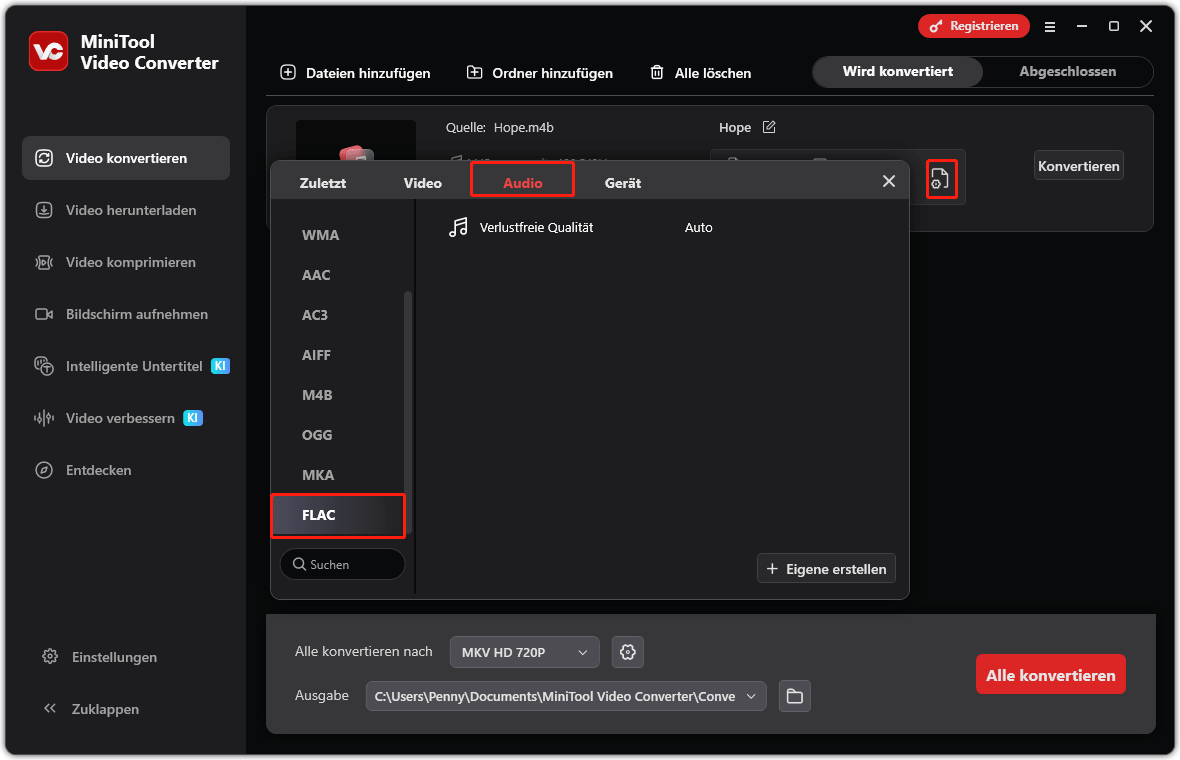The height and width of the screenshot is (760, 1180).
Task: Open the hamburger menu icon
Action: (x=1050, y=27)
